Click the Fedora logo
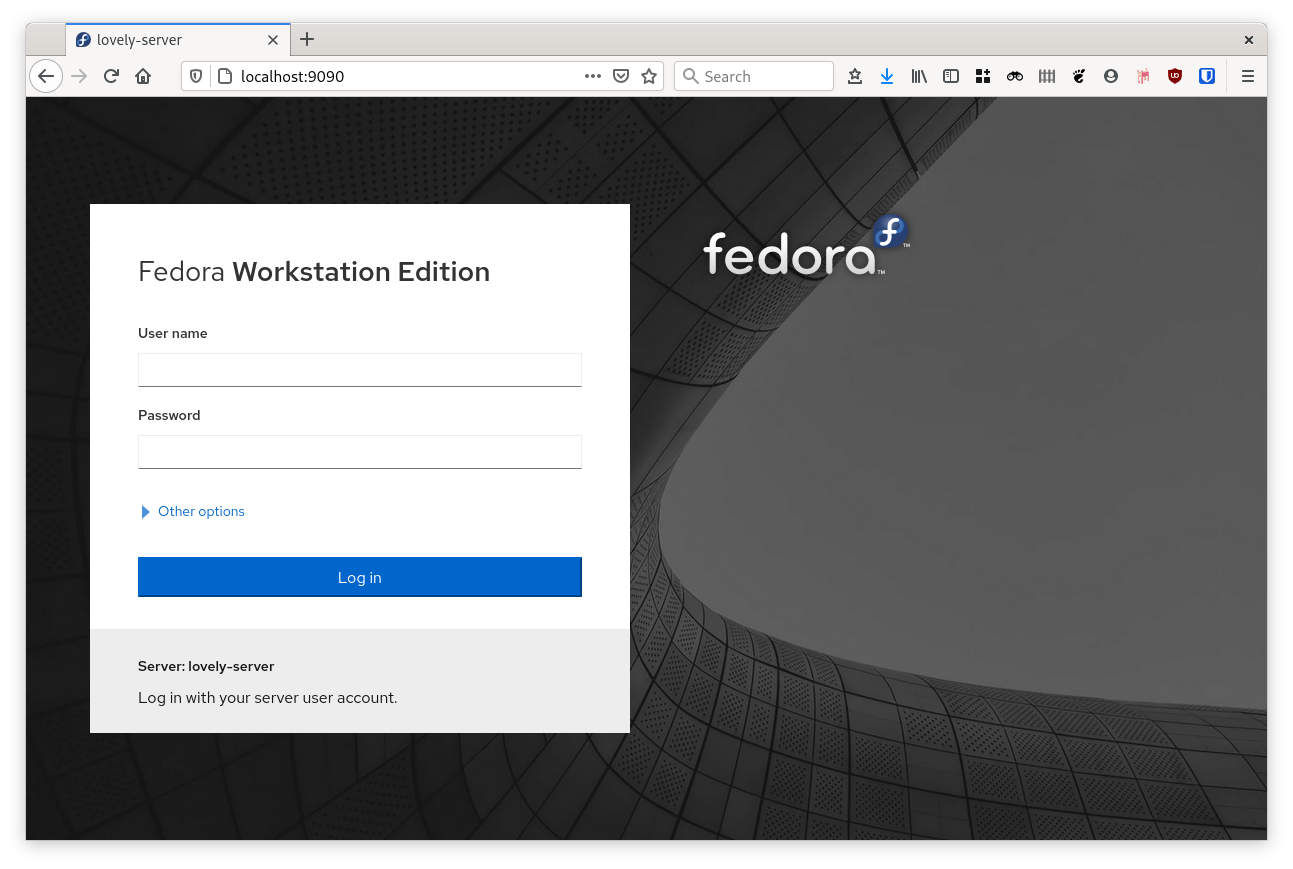This screenshot has height=869, width=1293. [x=807, y=246]
